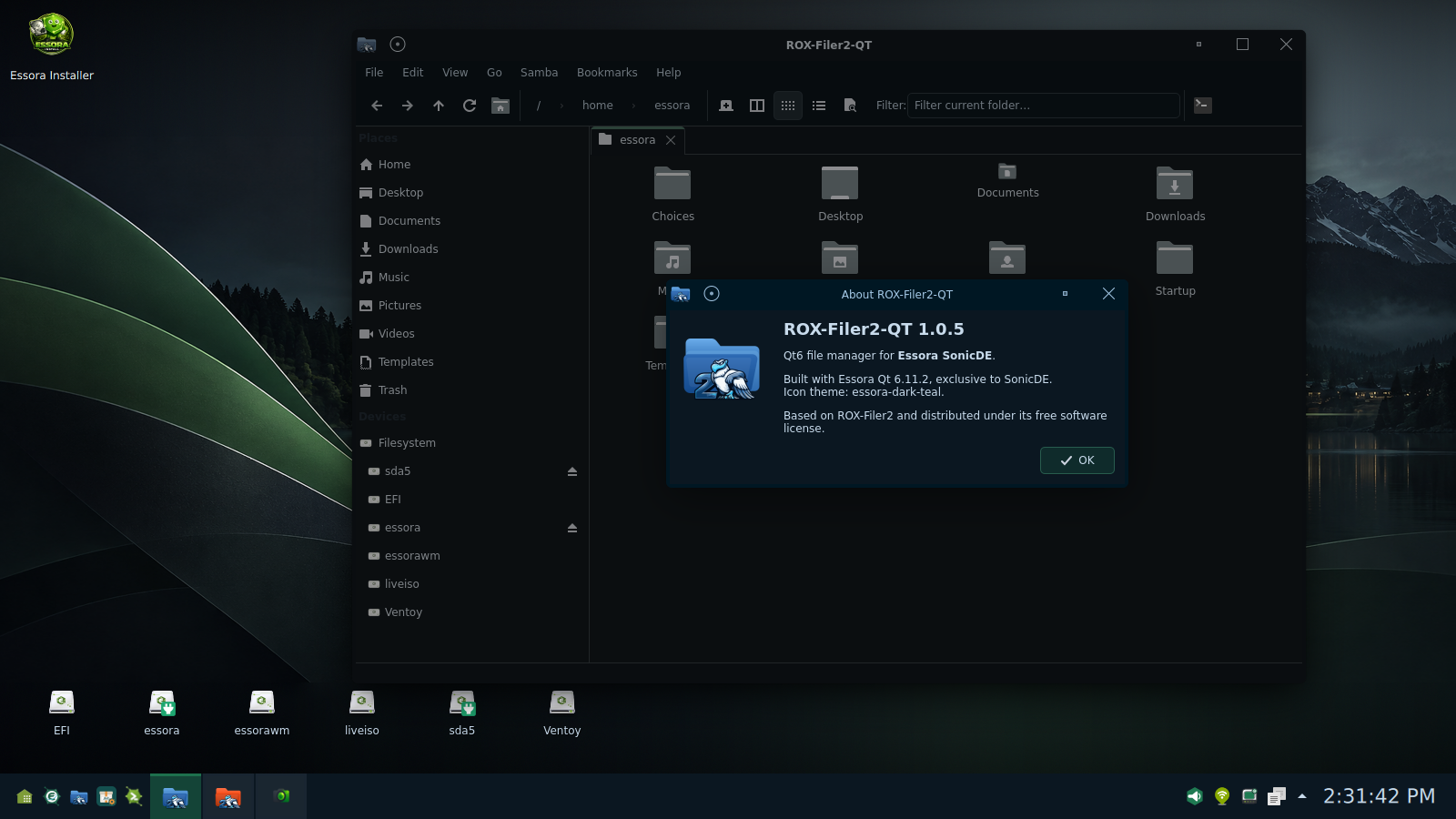Open the Bookmarks menu
Screen dimensions: 1456x819
pyautogui.click(x=607, y=73)
